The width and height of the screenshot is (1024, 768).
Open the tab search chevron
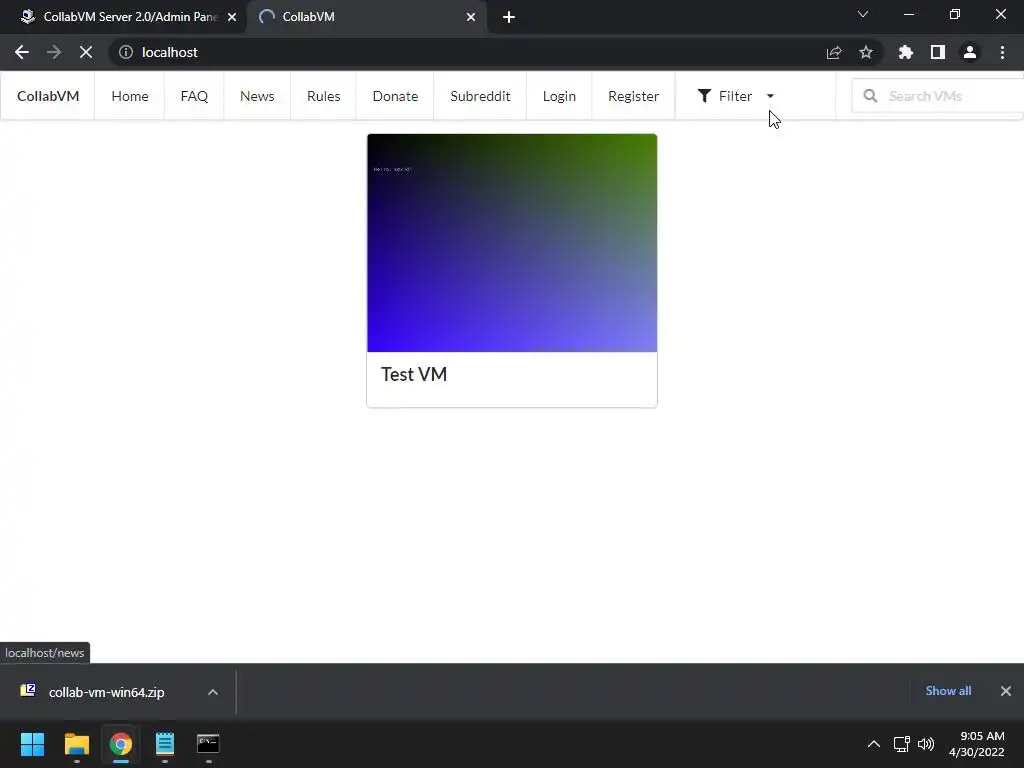pyautogui.click(x=863, y=14)
